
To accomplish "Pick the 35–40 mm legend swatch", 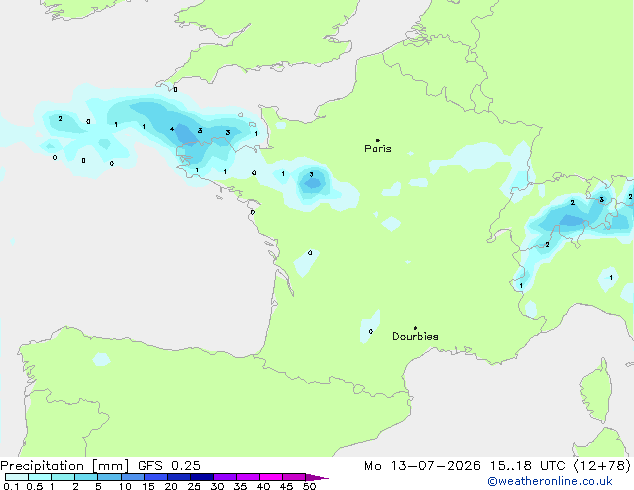I will 247,477.
